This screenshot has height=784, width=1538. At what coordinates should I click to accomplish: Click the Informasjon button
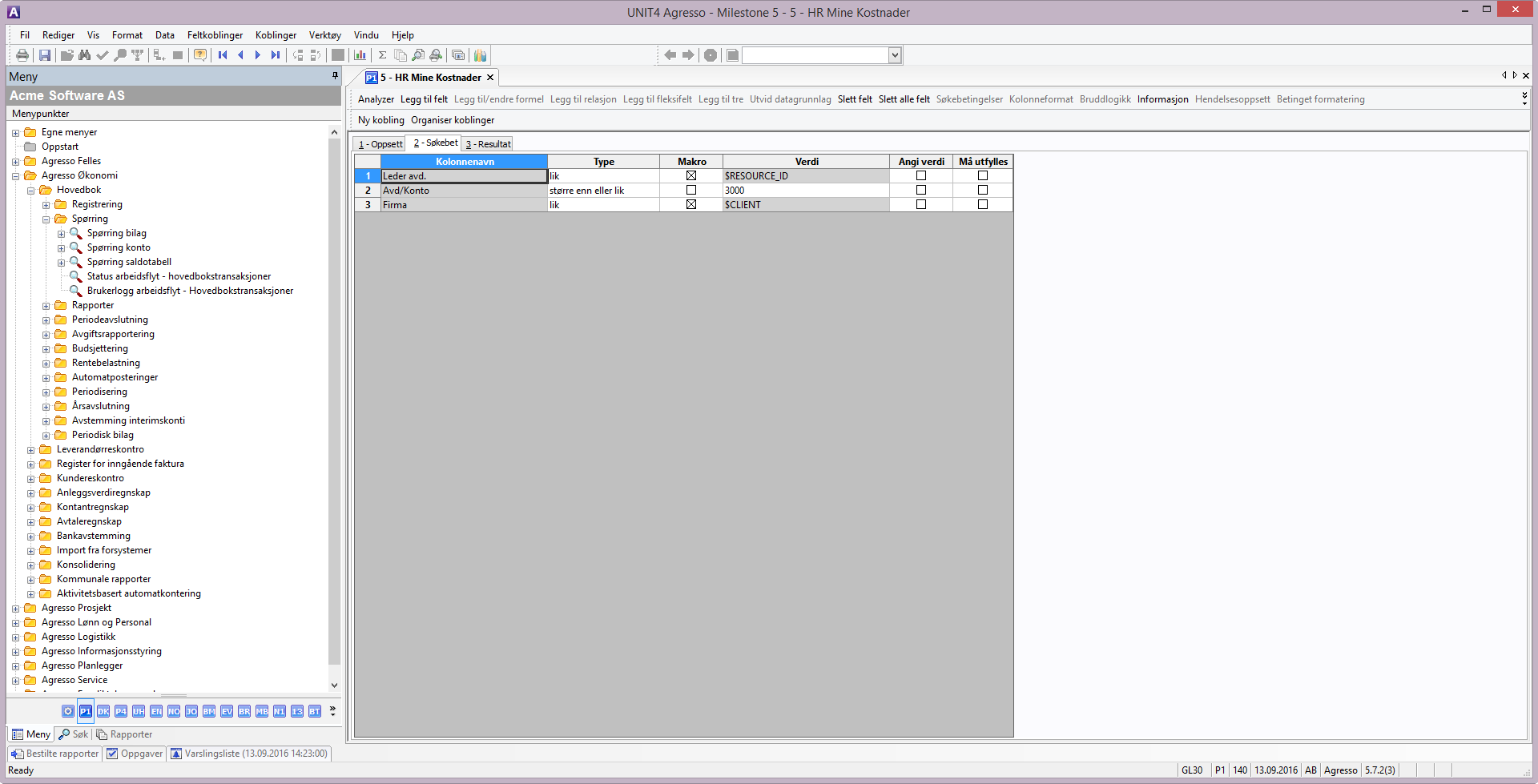point(1162,99)
